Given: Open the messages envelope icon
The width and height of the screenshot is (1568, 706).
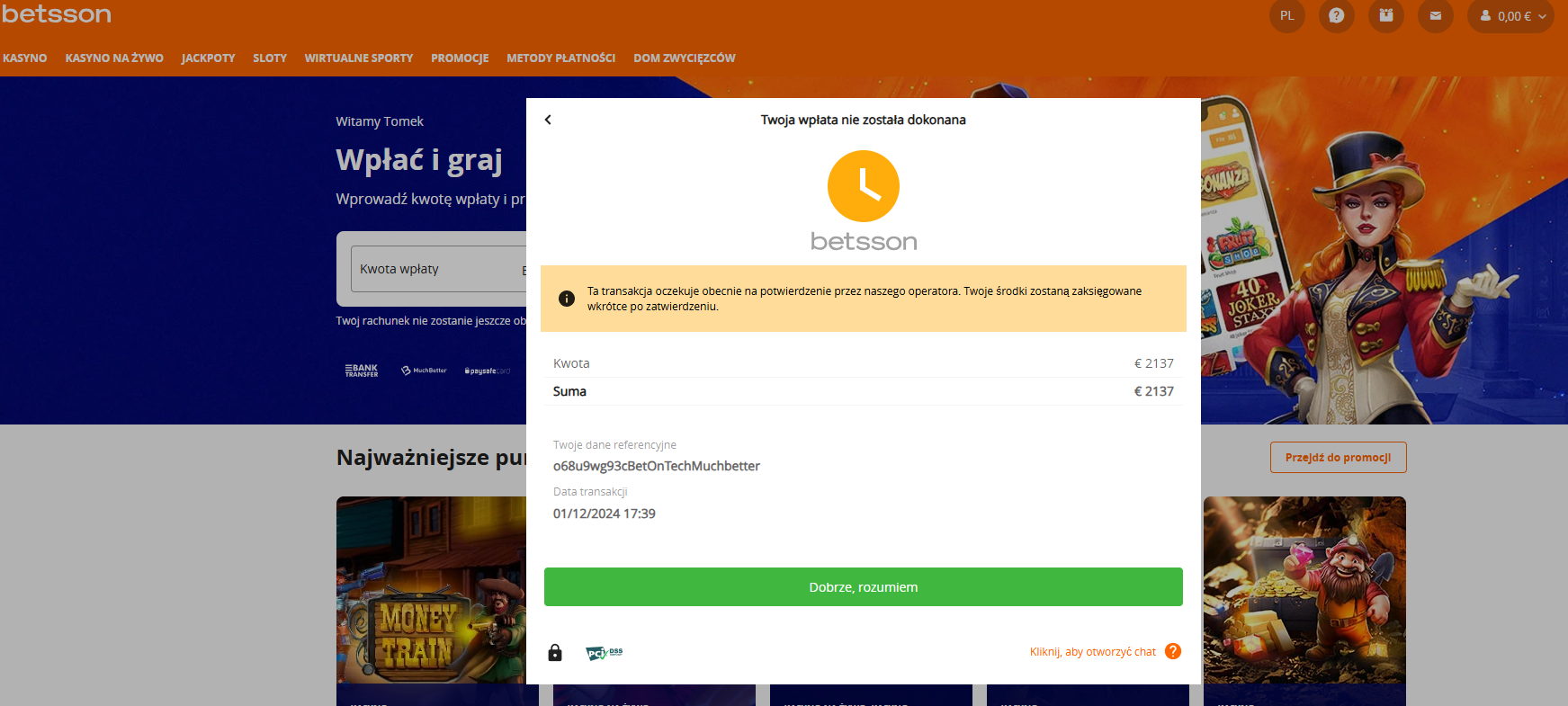Looking at the screenshot, I should click(1436, 15).
